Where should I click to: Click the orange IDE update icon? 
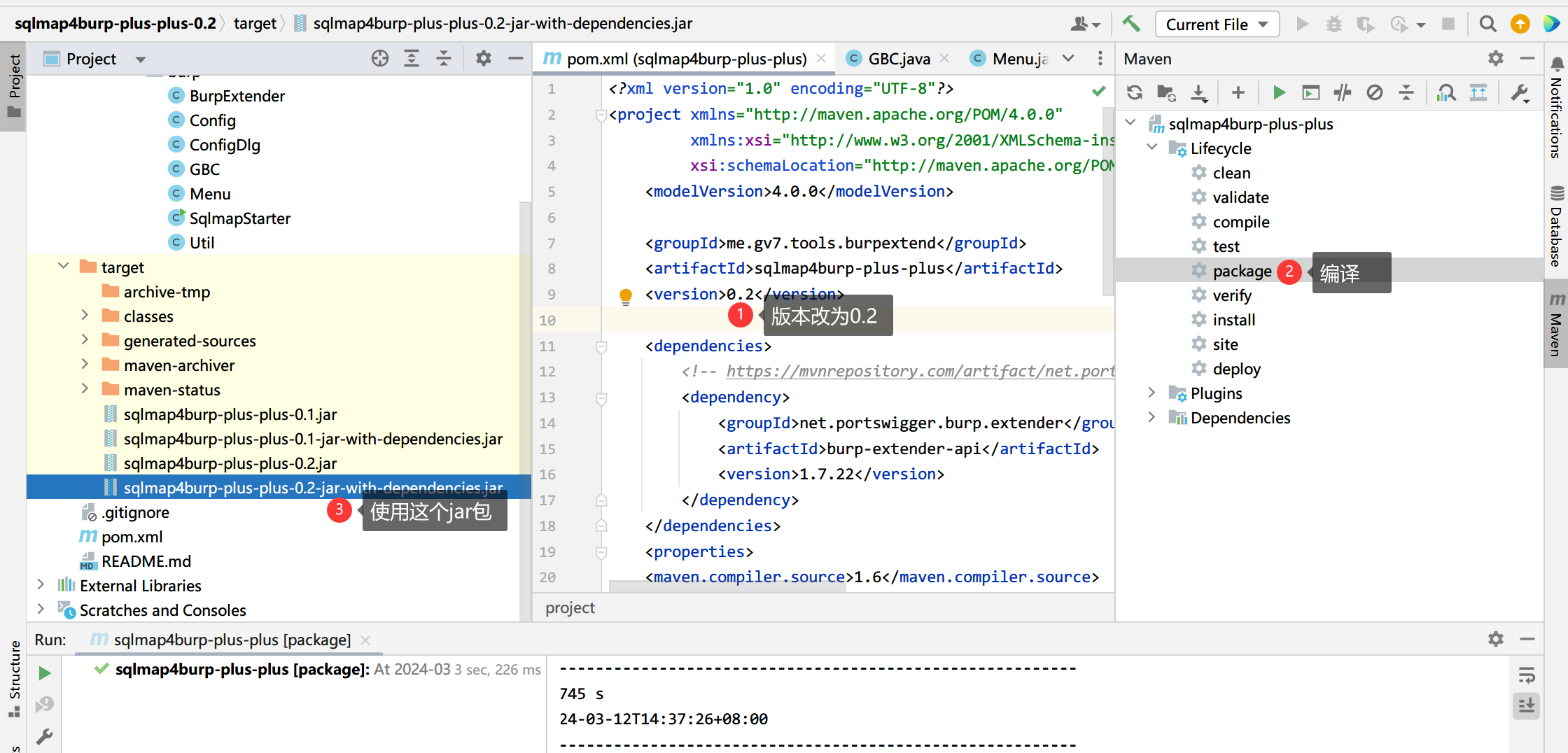[x=1520, y=24]
